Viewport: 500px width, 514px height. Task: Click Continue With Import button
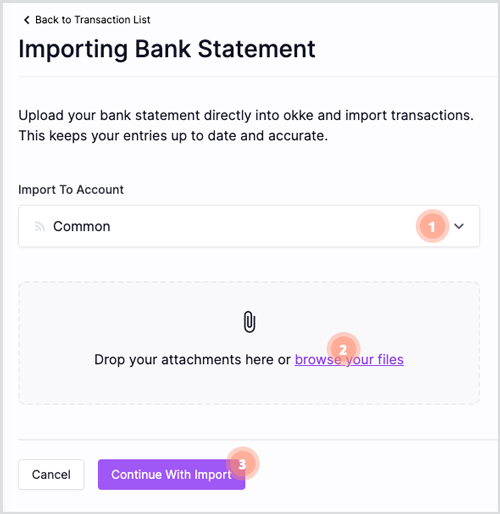(x=171, y=475)
